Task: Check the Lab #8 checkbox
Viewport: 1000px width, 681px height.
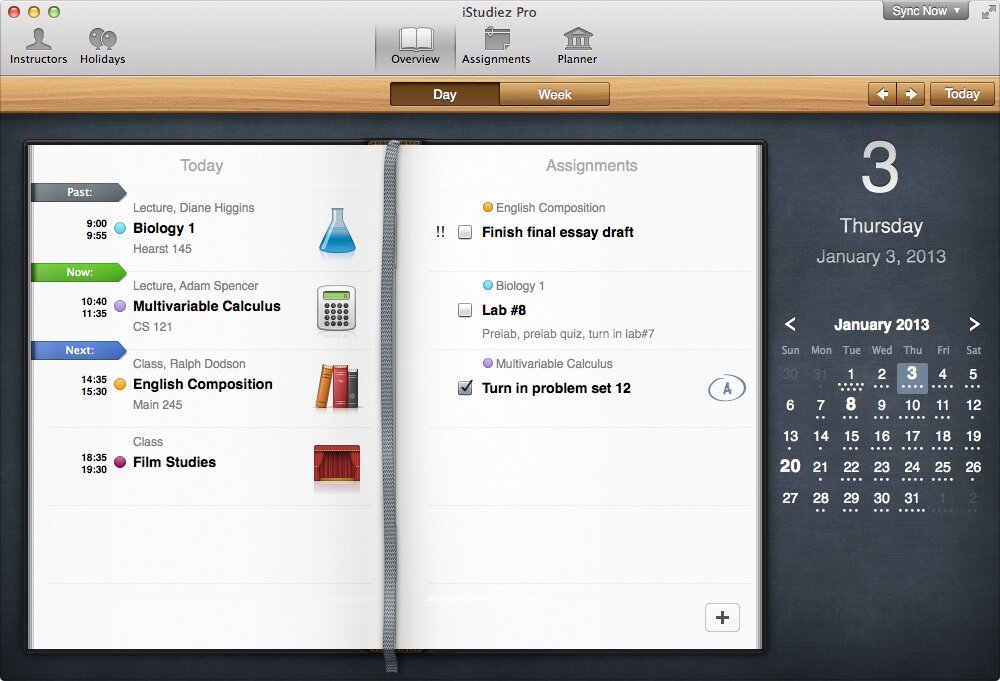Action: [465, 310]
